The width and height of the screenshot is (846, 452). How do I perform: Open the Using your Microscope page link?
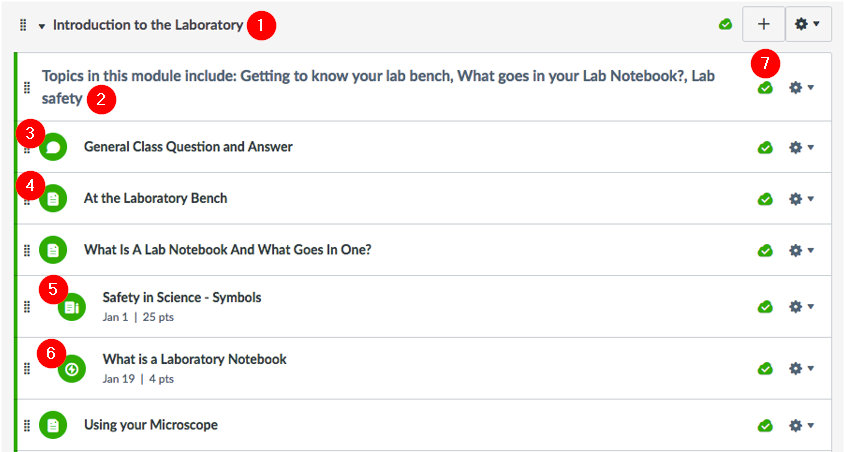tap(151, 425)
